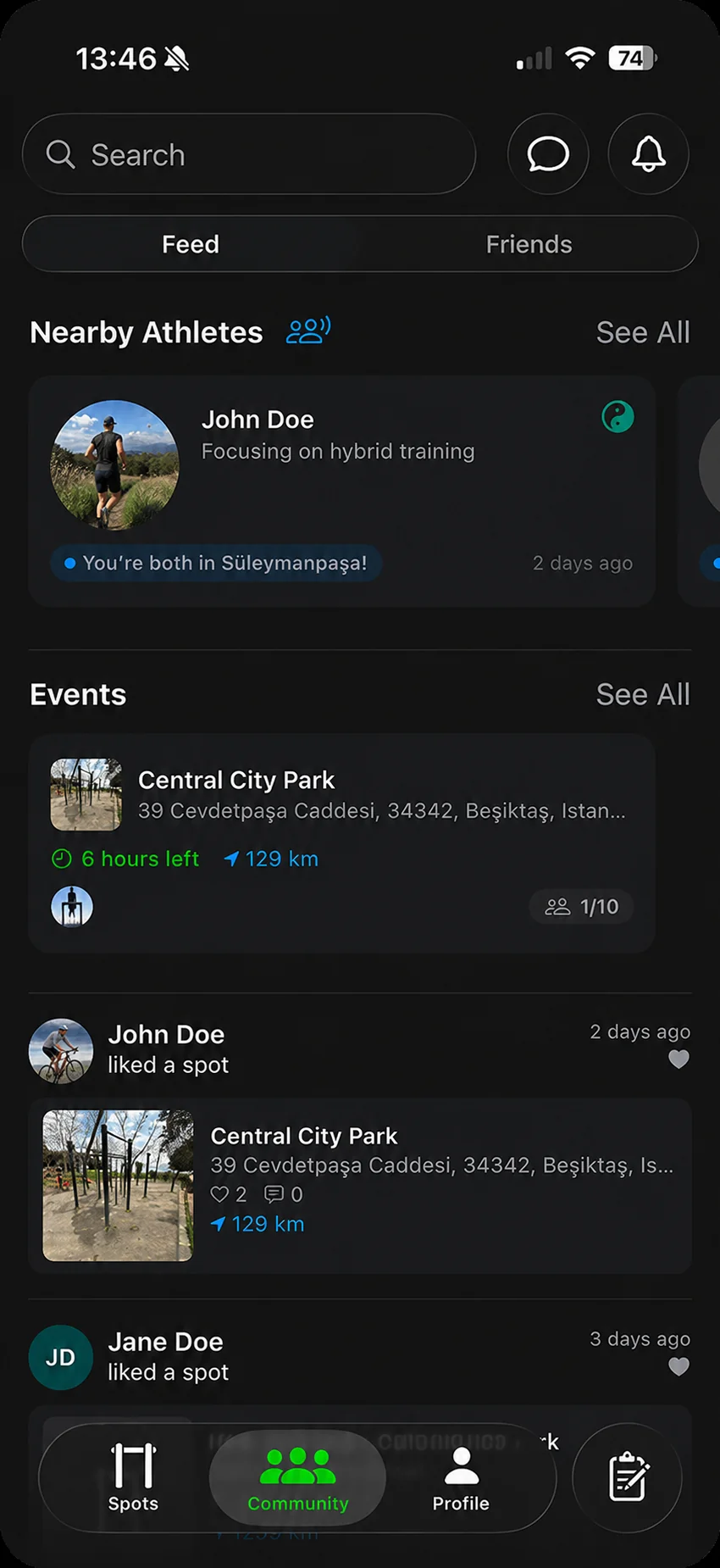The height and width of the screenshot is (1568, 720).
Task: Click the Search input field
Action: tap(249, 154)
